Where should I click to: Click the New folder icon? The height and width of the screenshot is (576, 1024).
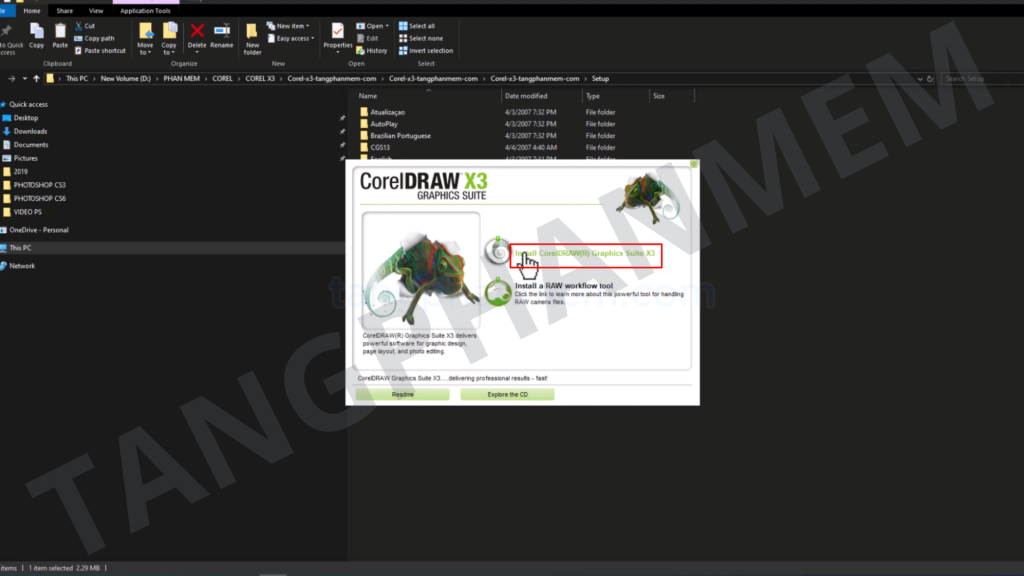click(252, 34)
